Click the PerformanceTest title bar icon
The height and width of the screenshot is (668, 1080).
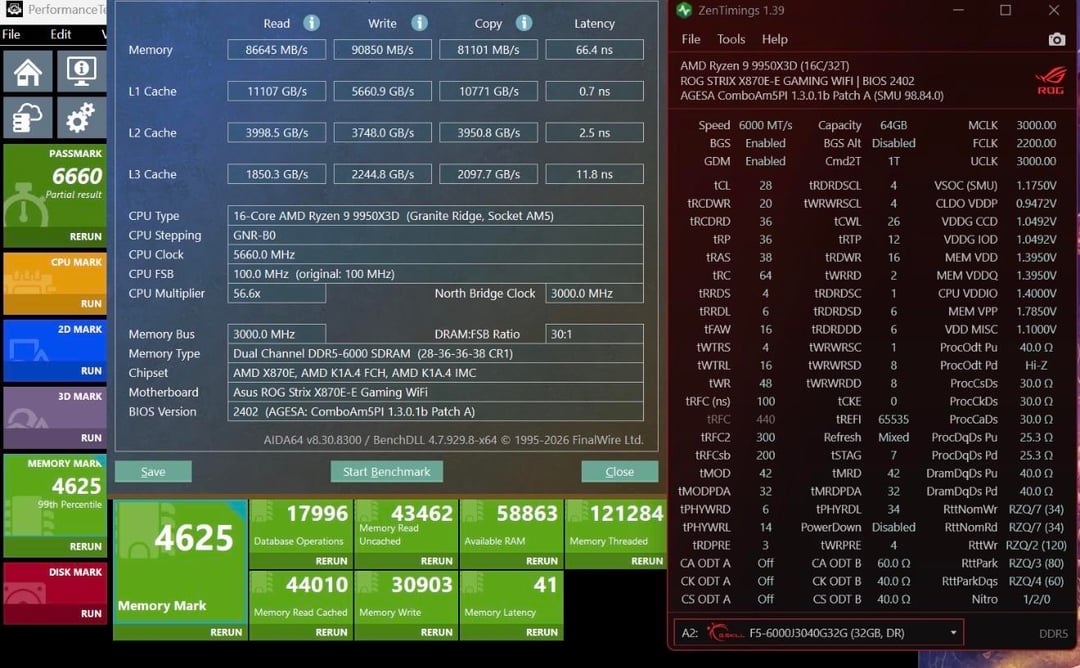tap(14, 10)
